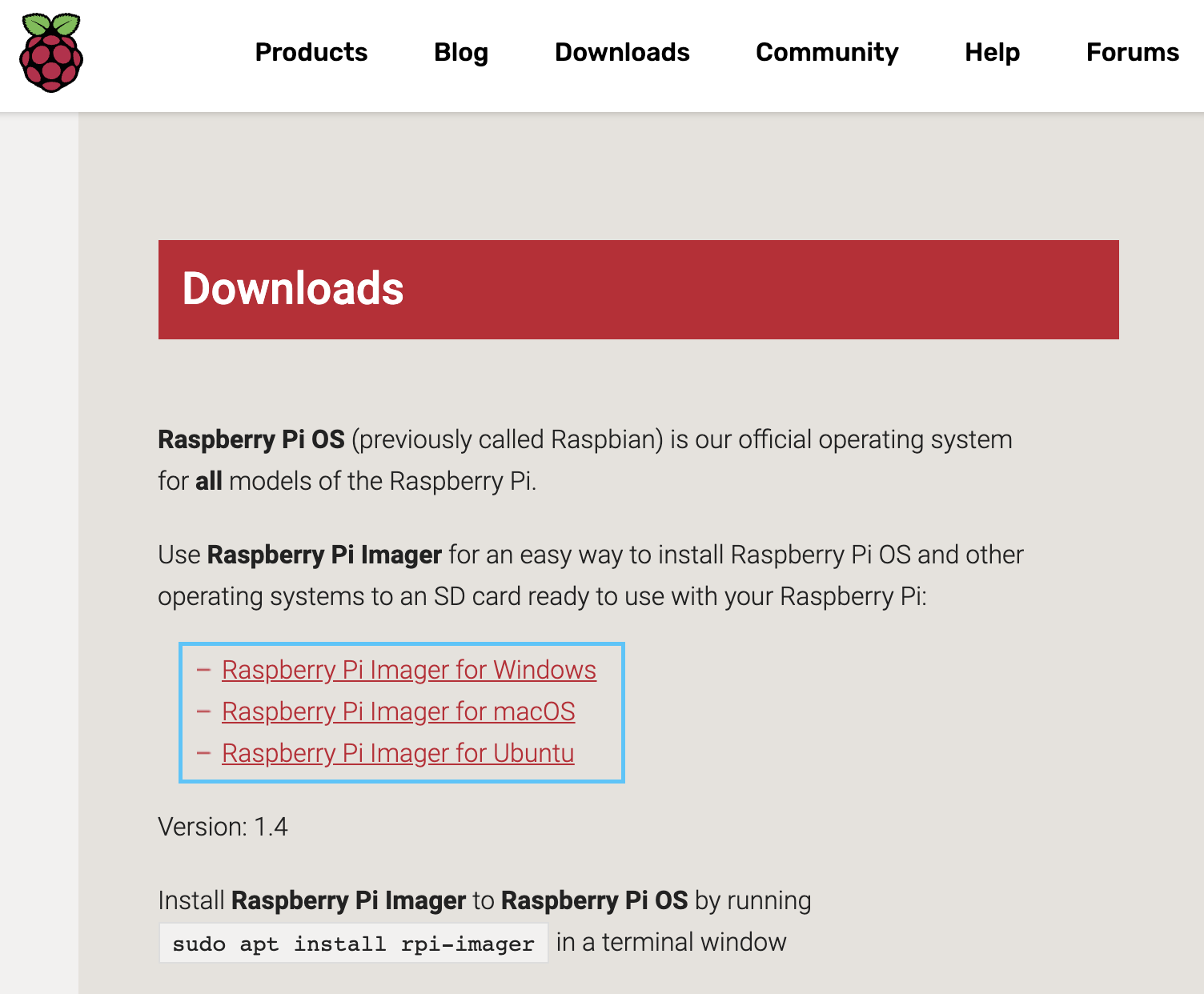Download Raspberry Pi Imager for macOS
Image resolution: width=1204 pixels, height=994 pixels.
399,711
